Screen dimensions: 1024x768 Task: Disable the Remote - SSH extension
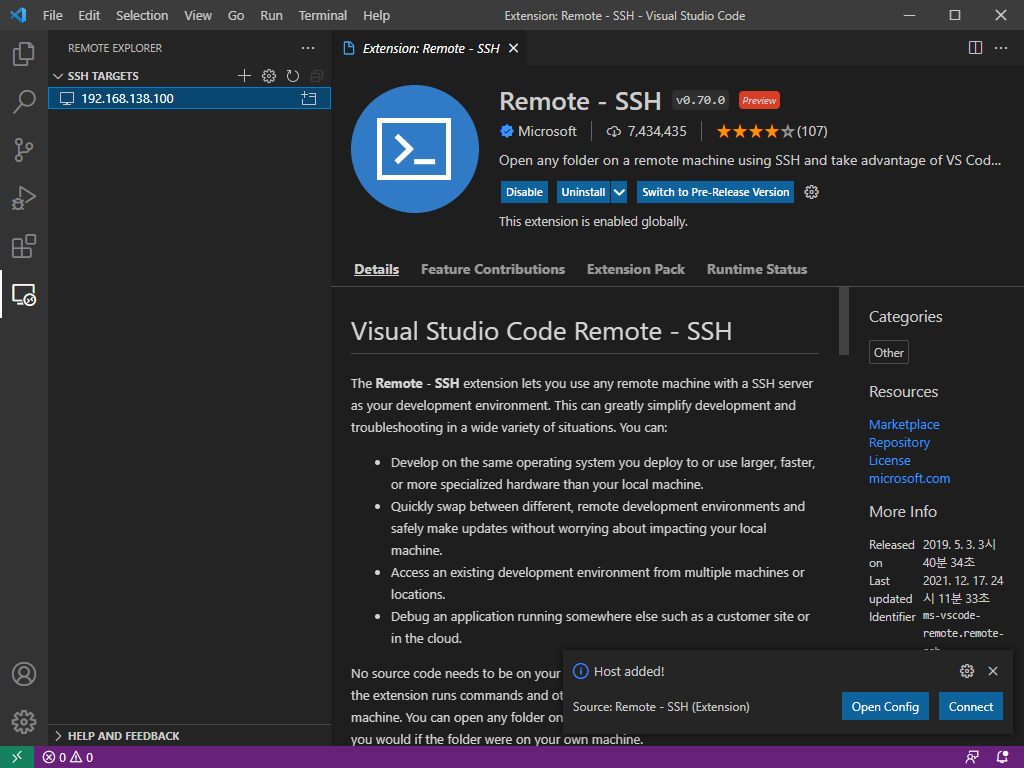coord(524,192)
